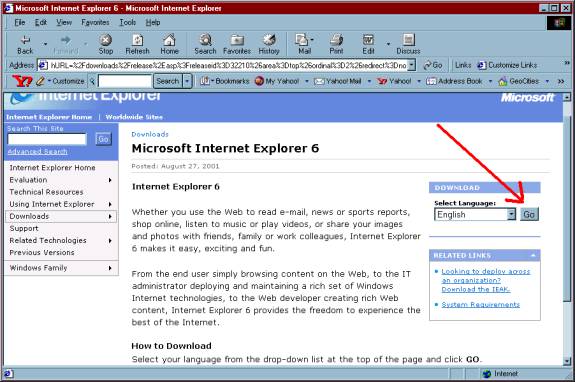The width and height of the screenshot is (575, 382).
Task: Select Downloads in the left navigation
Action: (x=61, y=216)
